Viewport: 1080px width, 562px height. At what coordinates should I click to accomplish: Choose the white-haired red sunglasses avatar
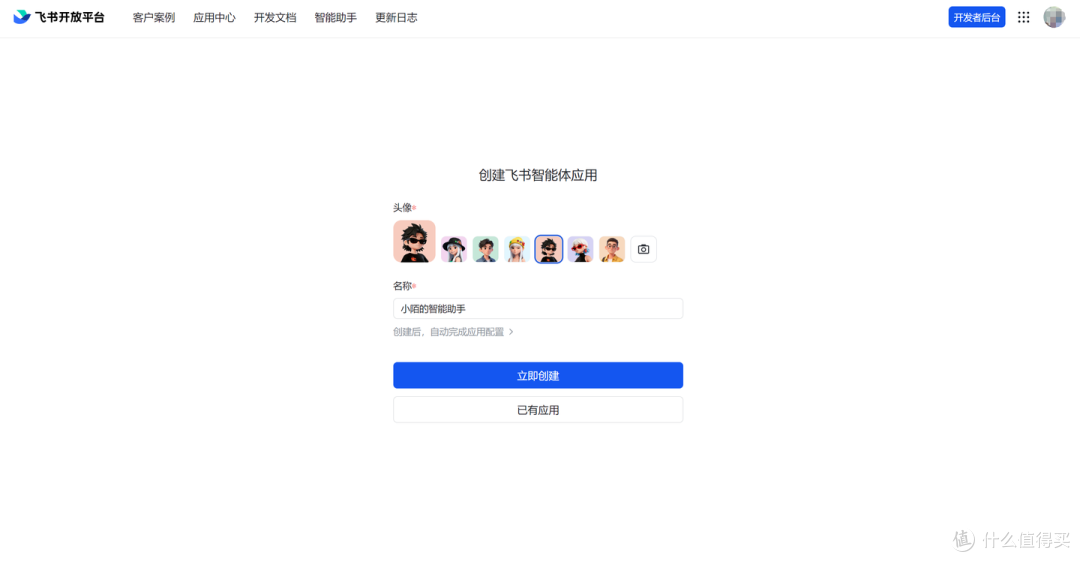[581, 249]
